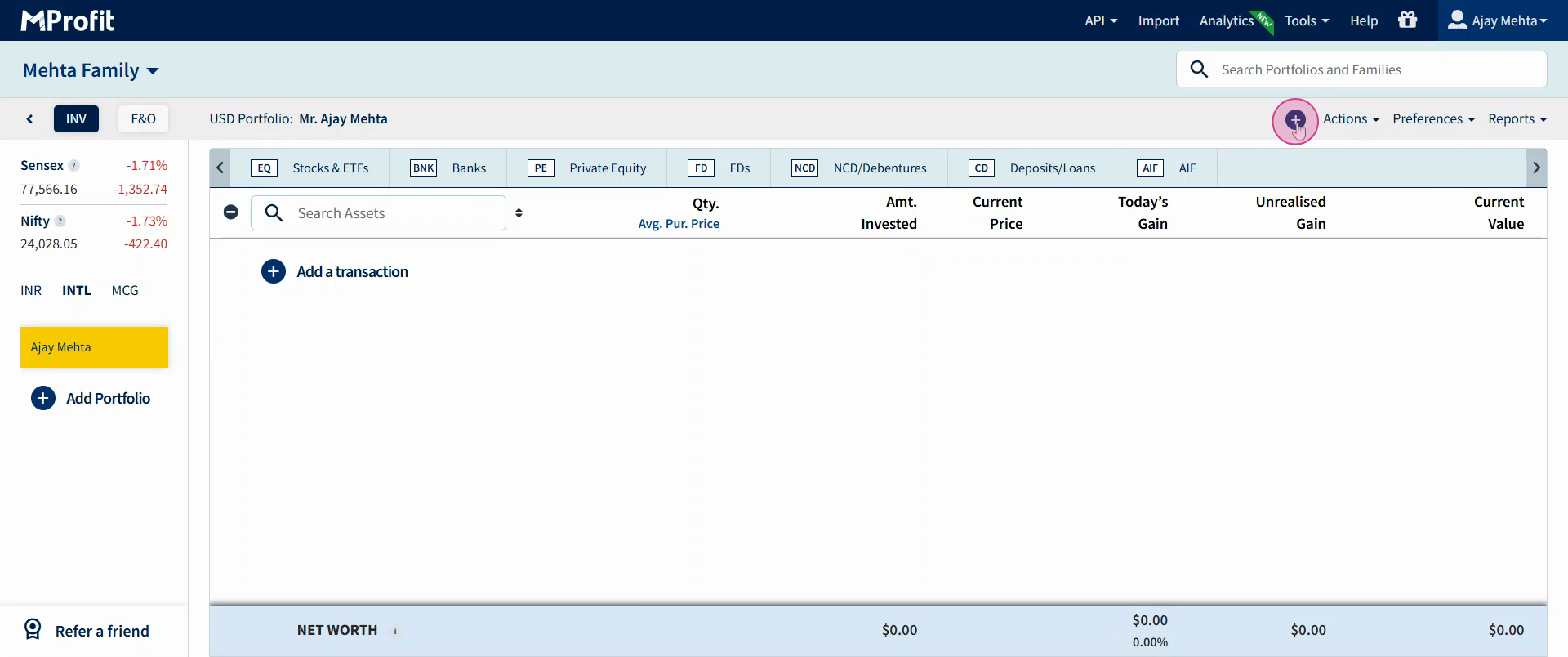Open the Actions dropdown menu
The image size is (1568, 657).
(1351, 119)
